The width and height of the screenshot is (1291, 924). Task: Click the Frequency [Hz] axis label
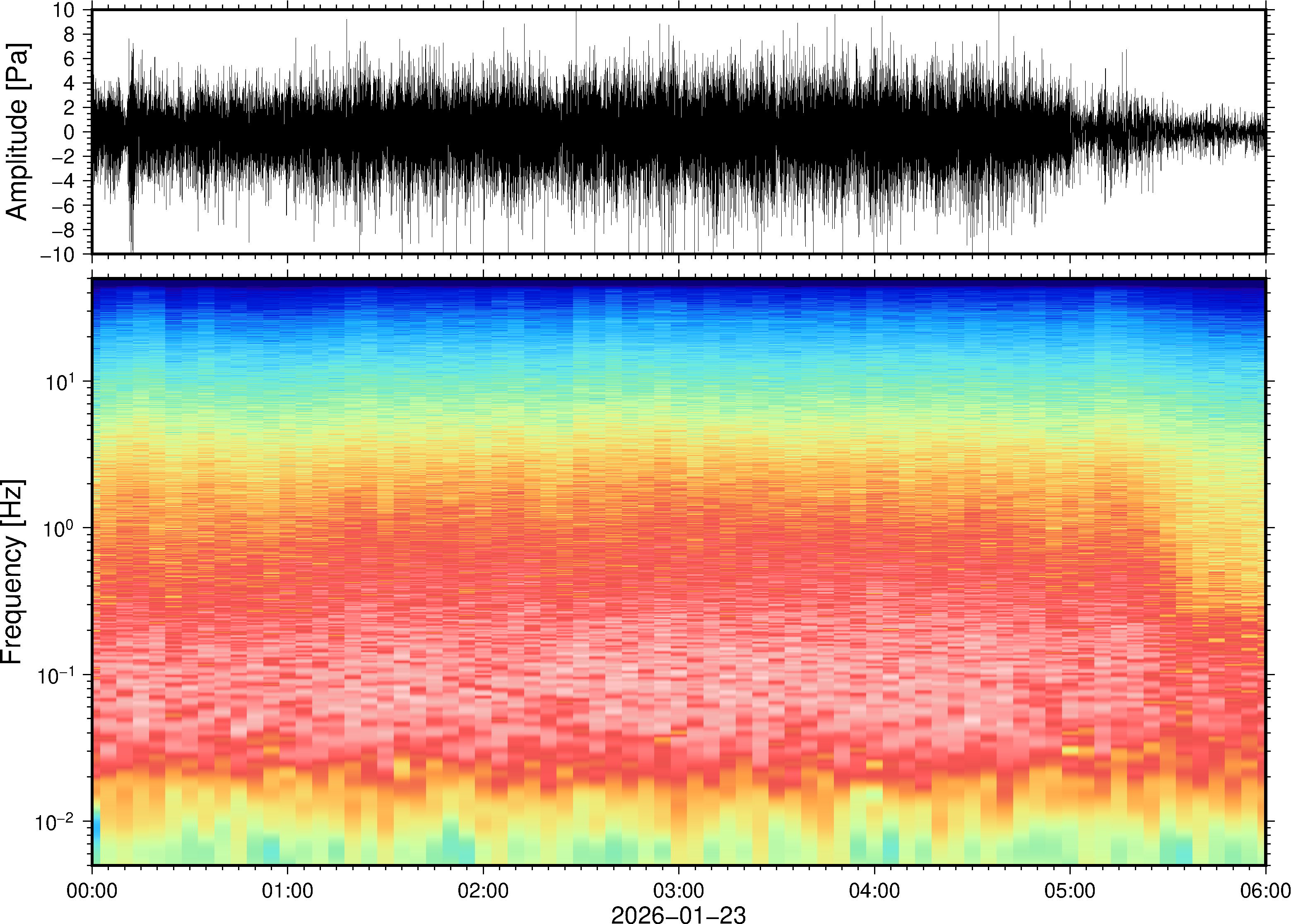[12, 572]
